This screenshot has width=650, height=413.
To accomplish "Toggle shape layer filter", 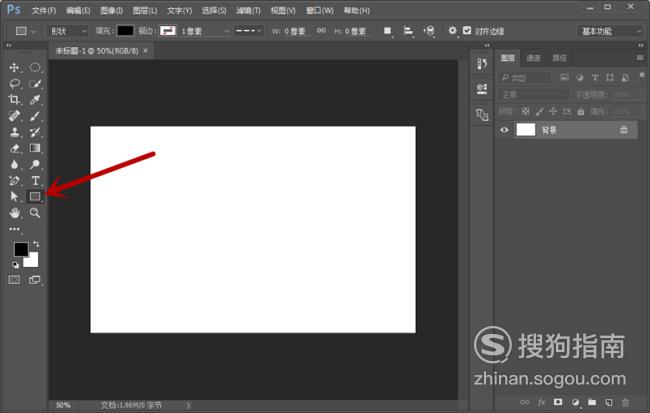I will (x=610, y=77).
